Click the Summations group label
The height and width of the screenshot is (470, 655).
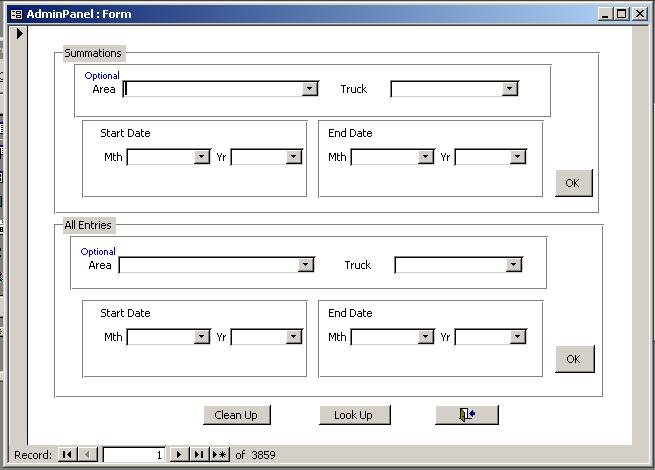93,53
